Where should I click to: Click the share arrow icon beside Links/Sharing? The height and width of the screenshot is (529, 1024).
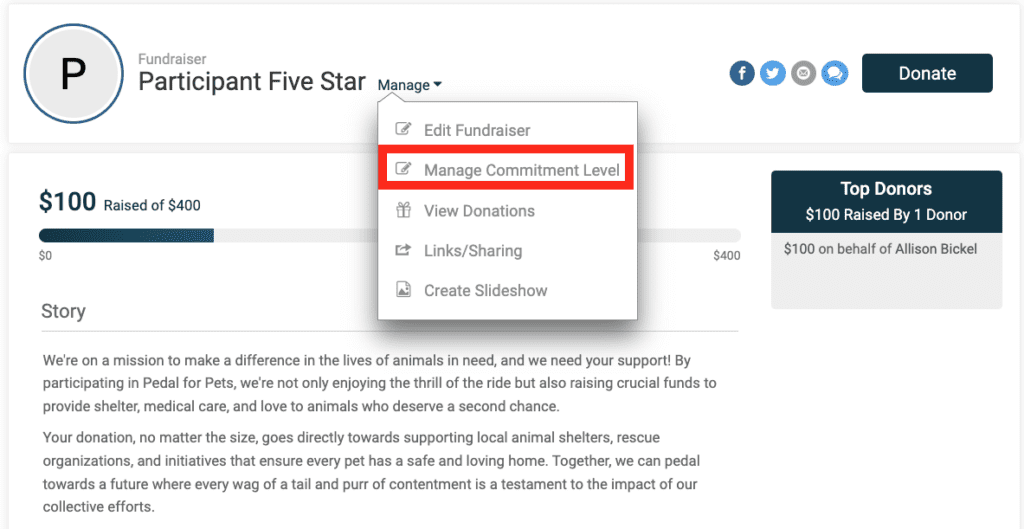(404, 250)
